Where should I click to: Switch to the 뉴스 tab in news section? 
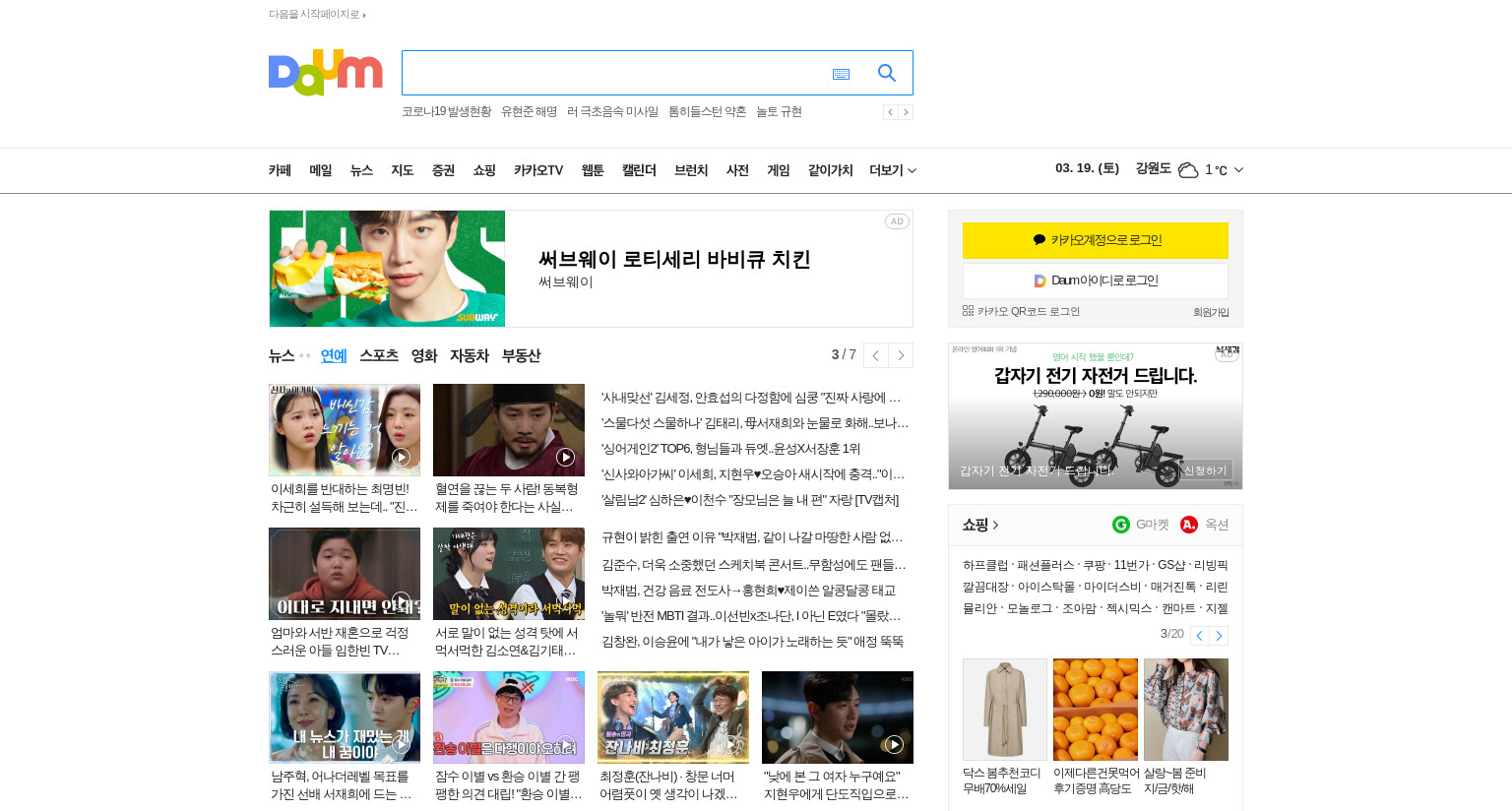click(282, 355)
